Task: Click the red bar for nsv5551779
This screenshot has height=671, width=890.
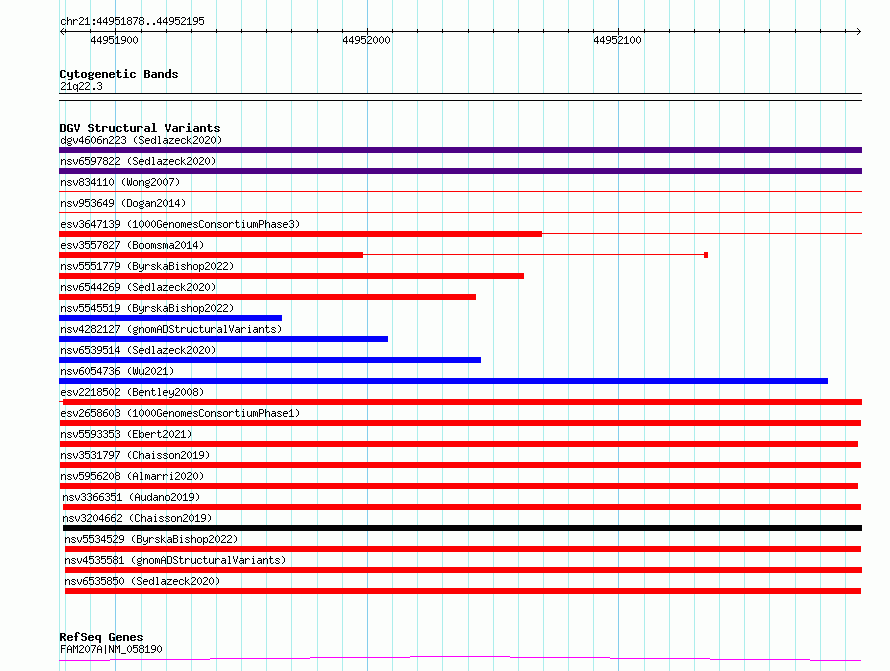Action: (291, 276)
